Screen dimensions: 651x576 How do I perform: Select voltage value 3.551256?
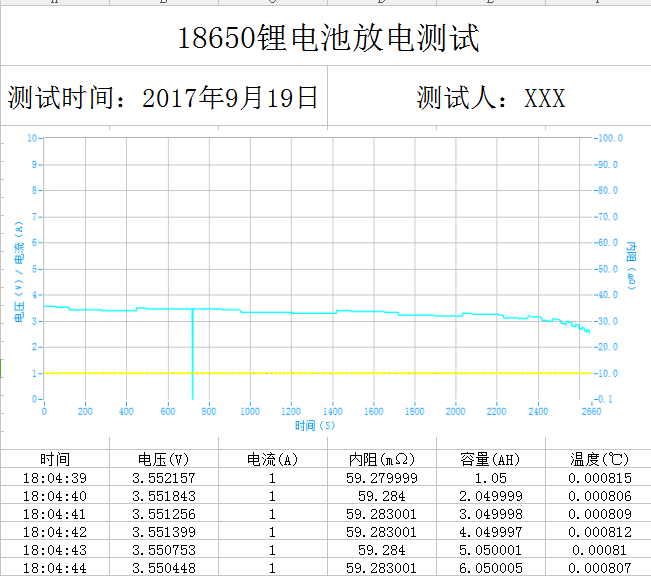click(x=164, y=514)
